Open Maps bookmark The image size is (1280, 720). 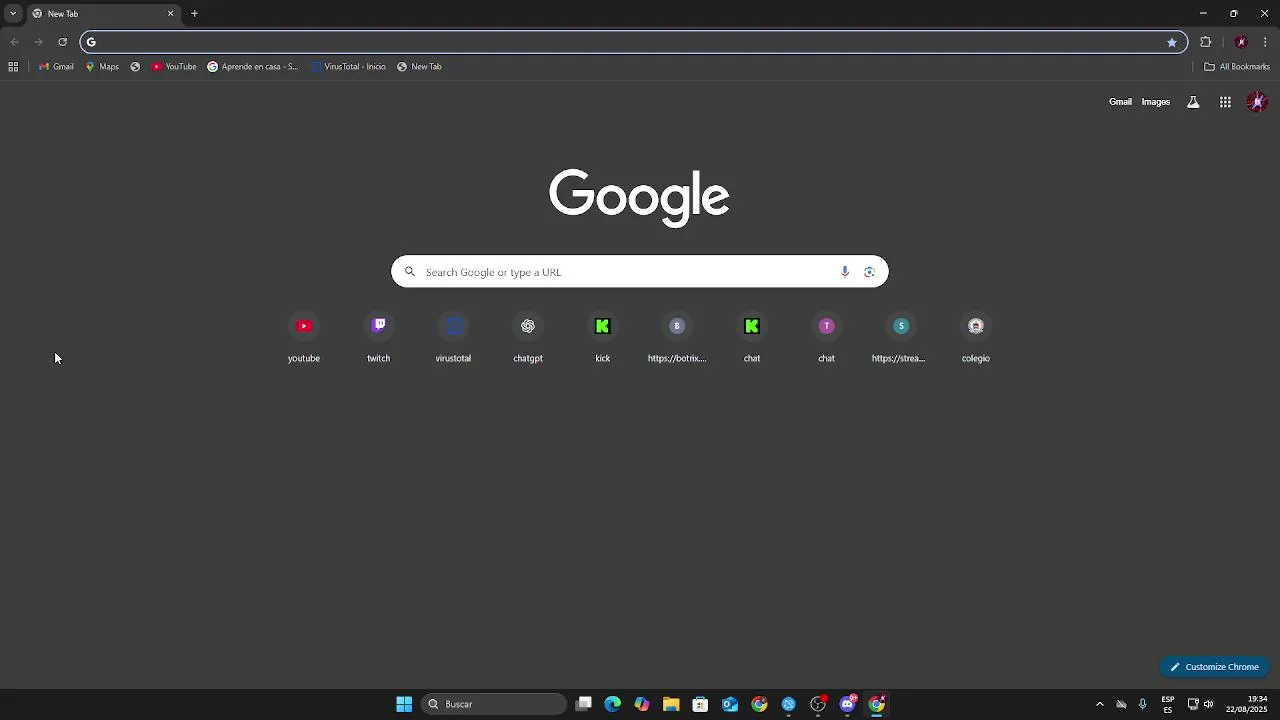(x=102, y=67)
